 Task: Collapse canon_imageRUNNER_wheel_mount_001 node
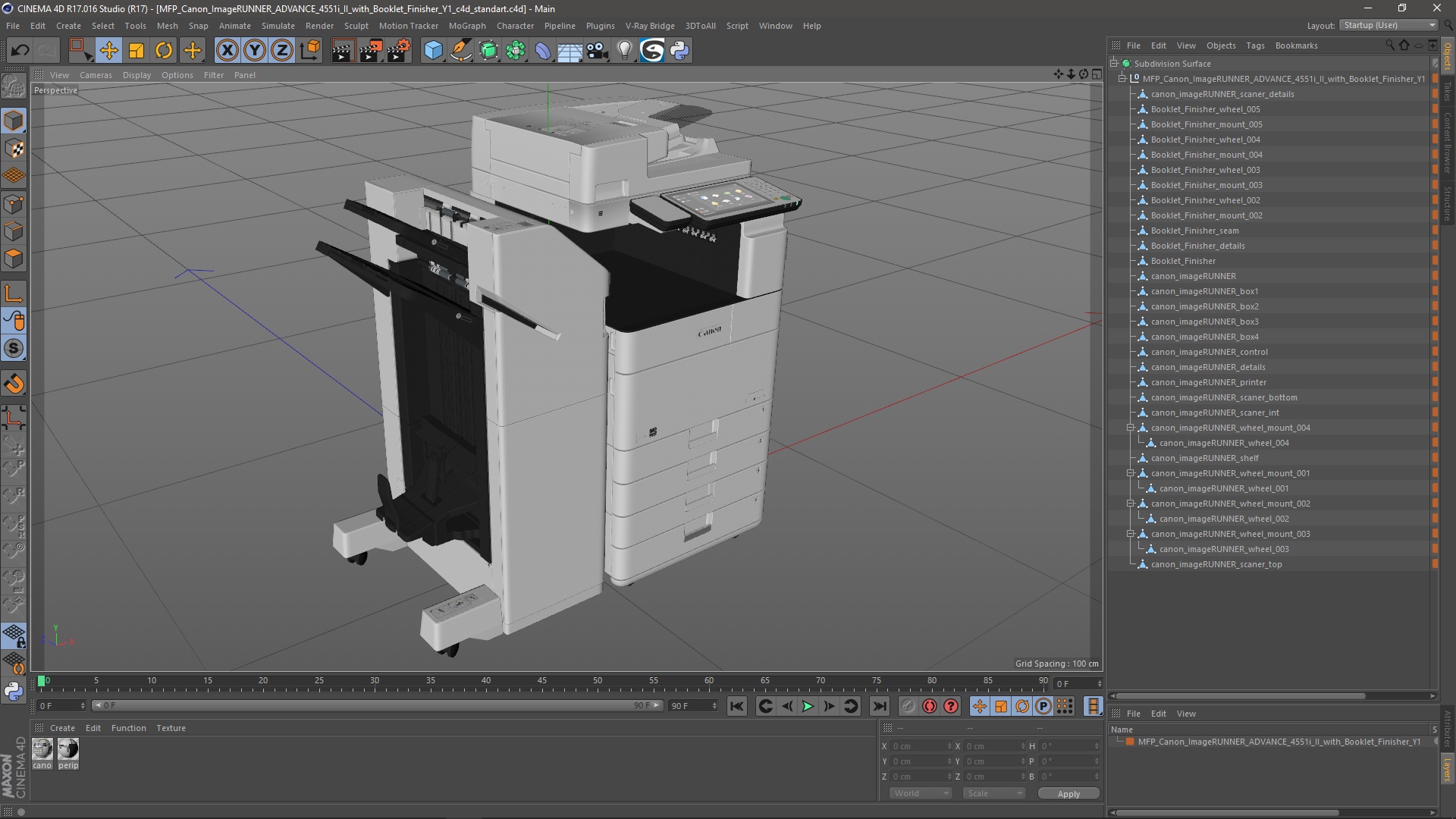pos(1131,473)
